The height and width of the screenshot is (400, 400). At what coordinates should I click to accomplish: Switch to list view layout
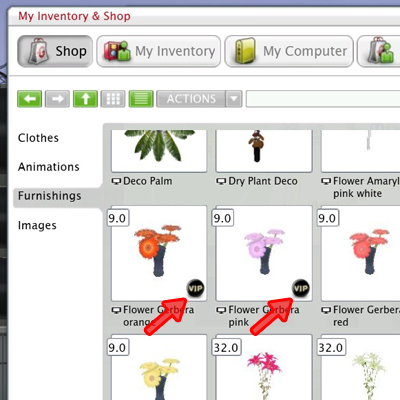coord(141,99)
